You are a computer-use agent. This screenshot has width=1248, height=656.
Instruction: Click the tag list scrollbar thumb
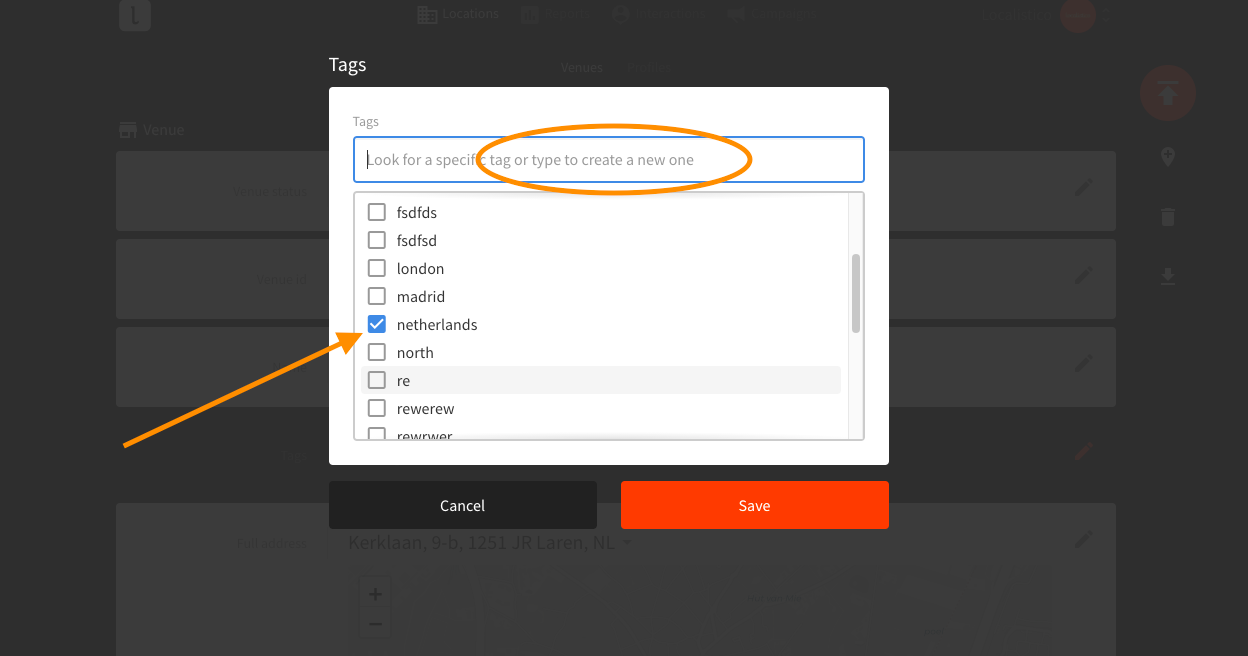pyautogui.click(x=856, y=293)
